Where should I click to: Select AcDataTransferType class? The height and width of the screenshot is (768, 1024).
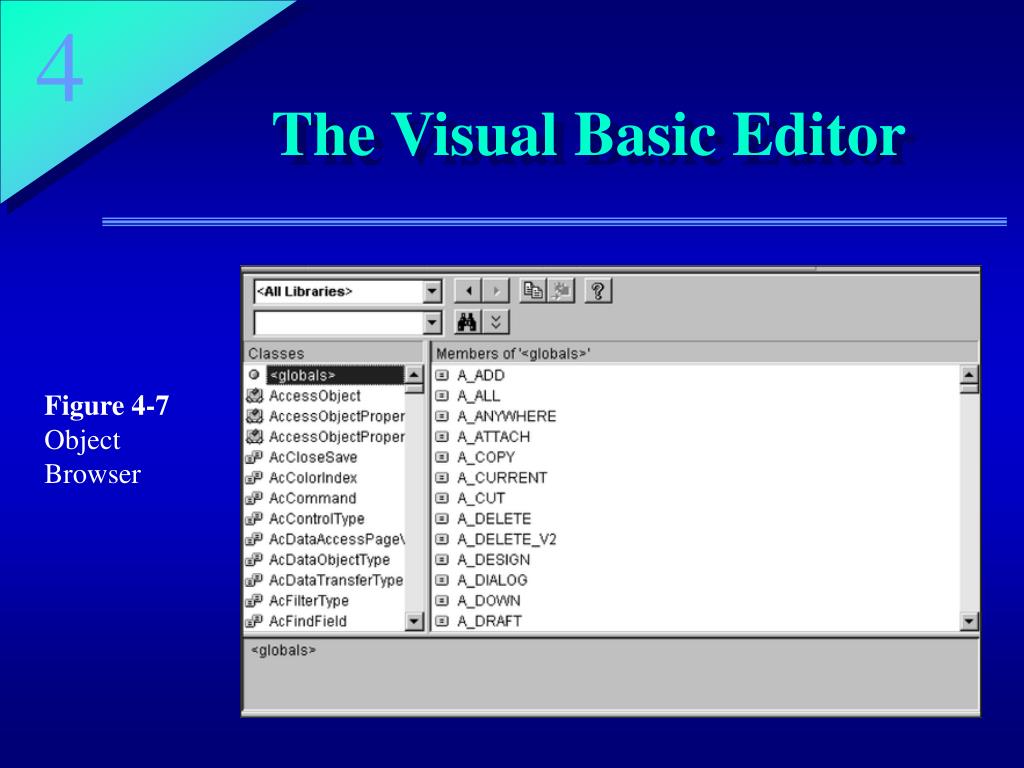click(x=336, y=580)
